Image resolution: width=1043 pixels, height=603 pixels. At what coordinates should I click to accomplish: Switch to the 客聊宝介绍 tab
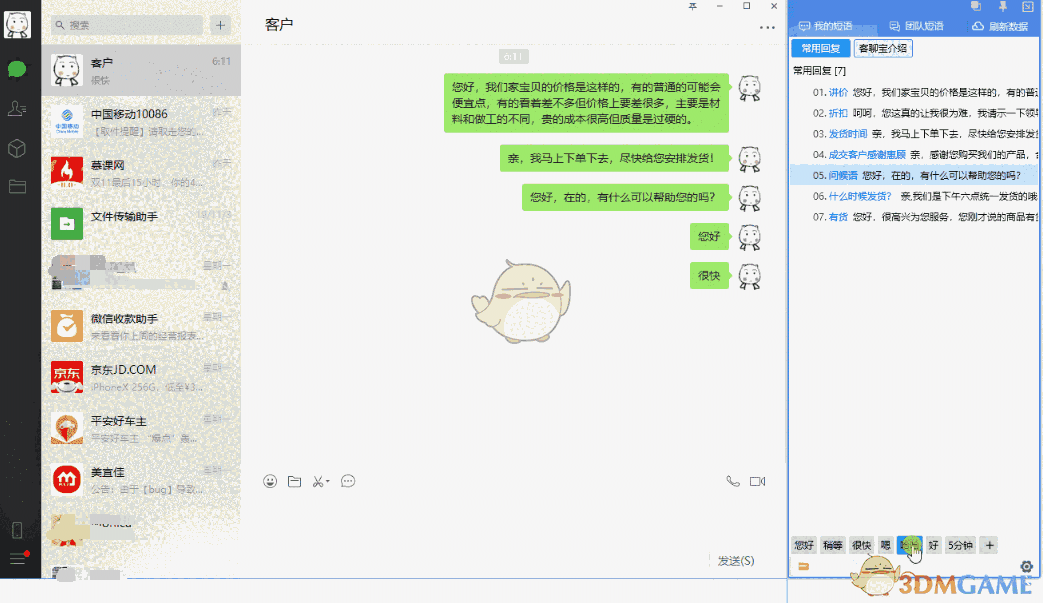[881, 48]
